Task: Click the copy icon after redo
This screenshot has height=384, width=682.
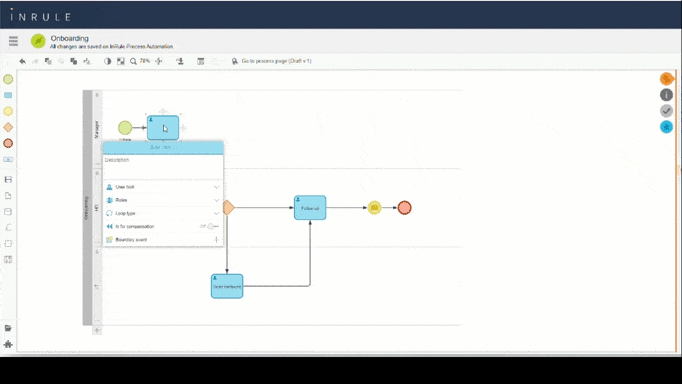Action: 48,61
